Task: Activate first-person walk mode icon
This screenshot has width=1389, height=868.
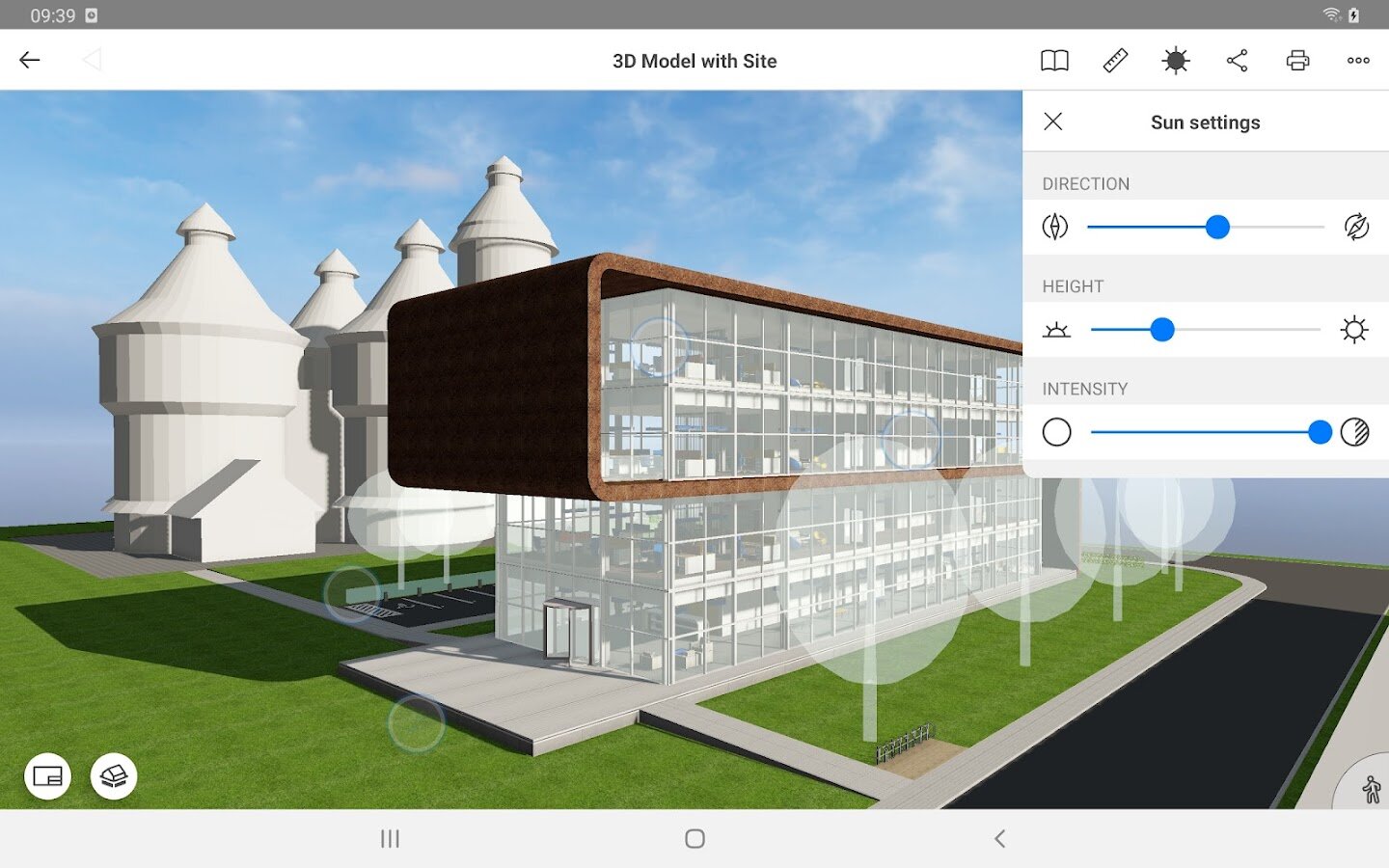Action: pos(1374,789)
